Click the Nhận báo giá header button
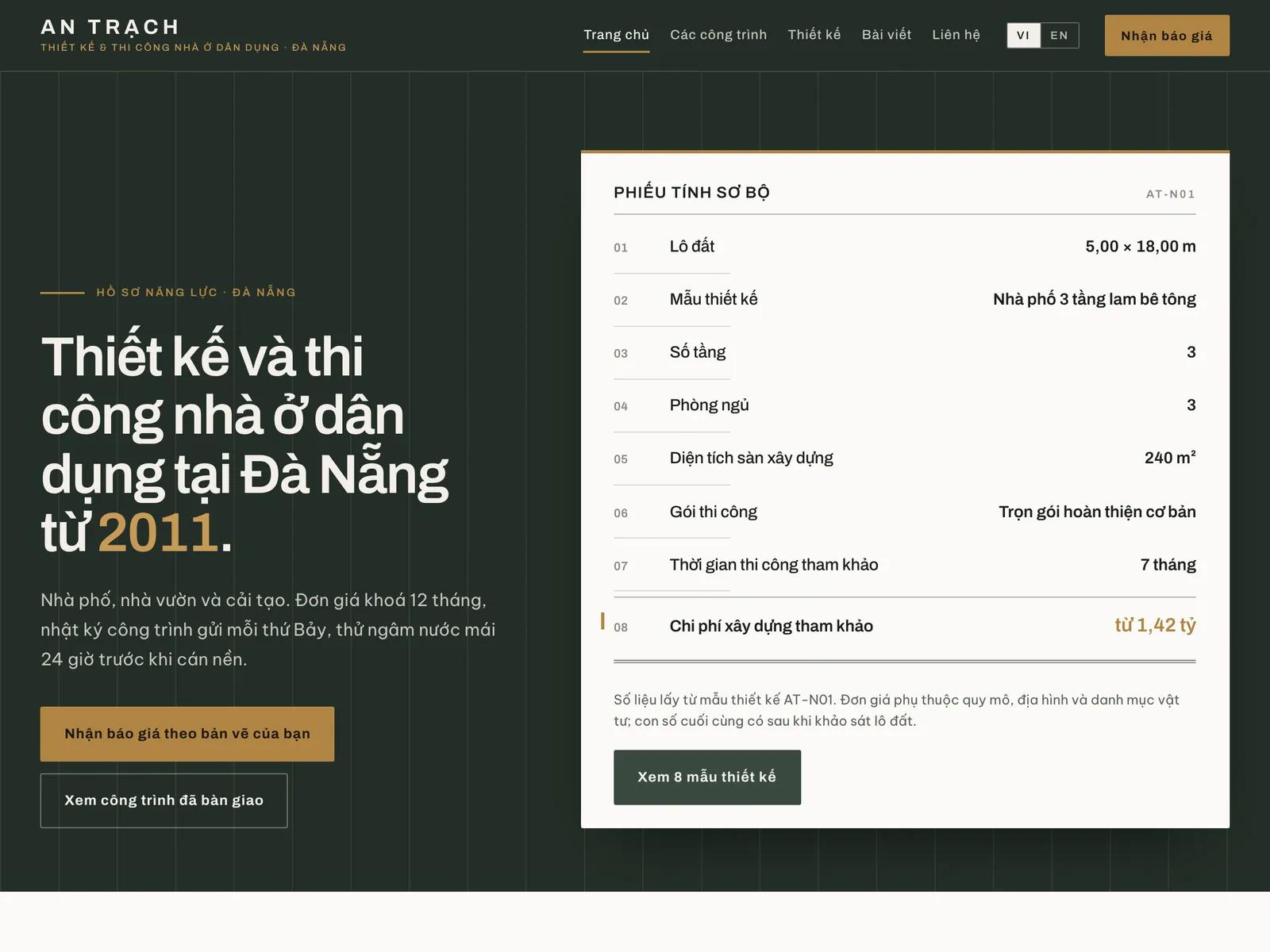The image size is (1270, 952). coord(1167,36)
